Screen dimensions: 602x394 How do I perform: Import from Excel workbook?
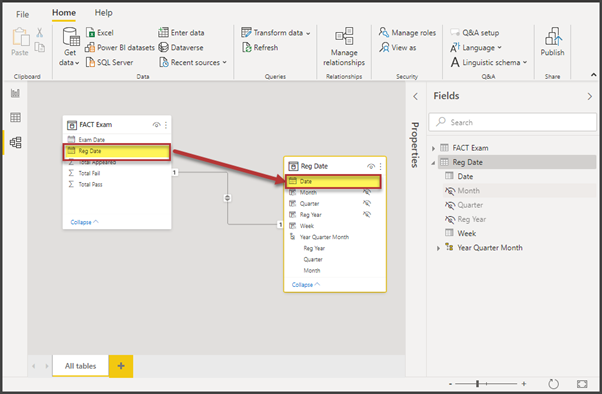click(100, 33)
